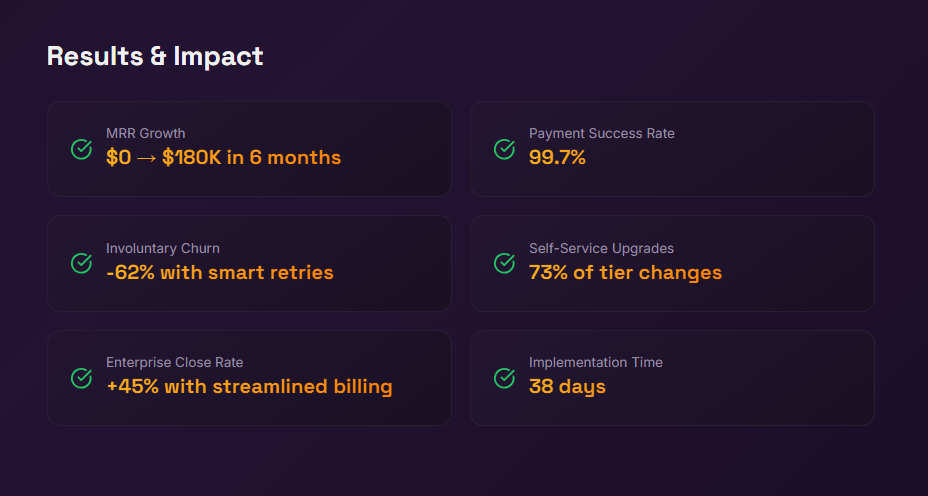Click the Enterprise Close Rate checkmark icon
Image resolution: width=928 pixels, height=496 pixels.
click(82, 378)
